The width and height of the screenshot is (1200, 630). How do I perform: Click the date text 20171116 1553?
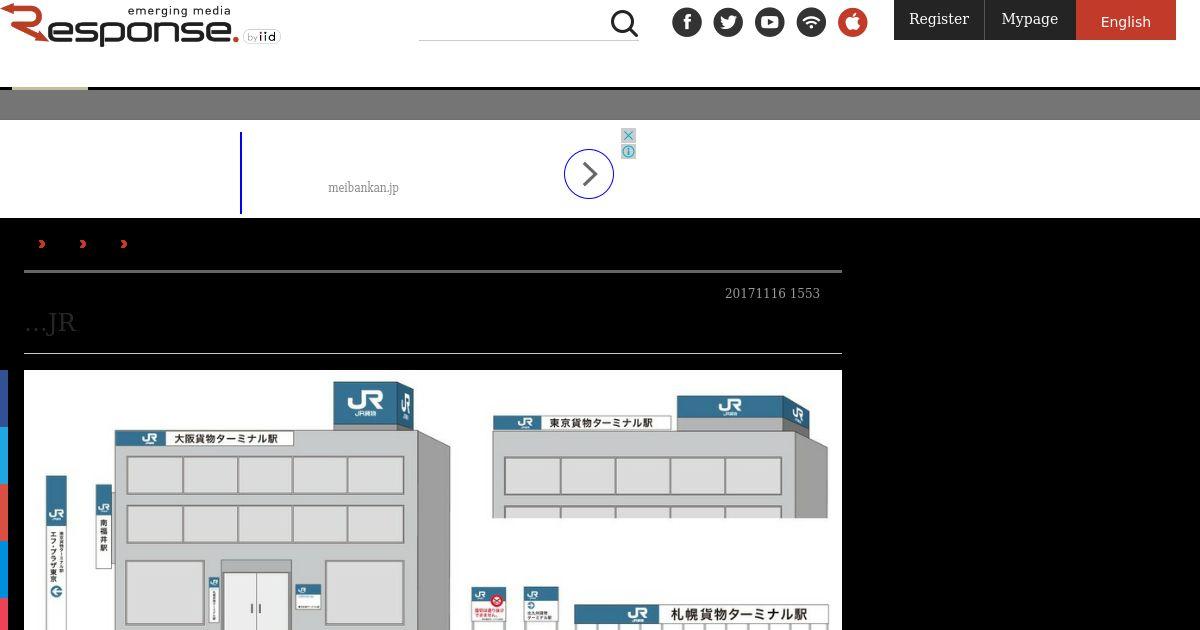(772, 293)
